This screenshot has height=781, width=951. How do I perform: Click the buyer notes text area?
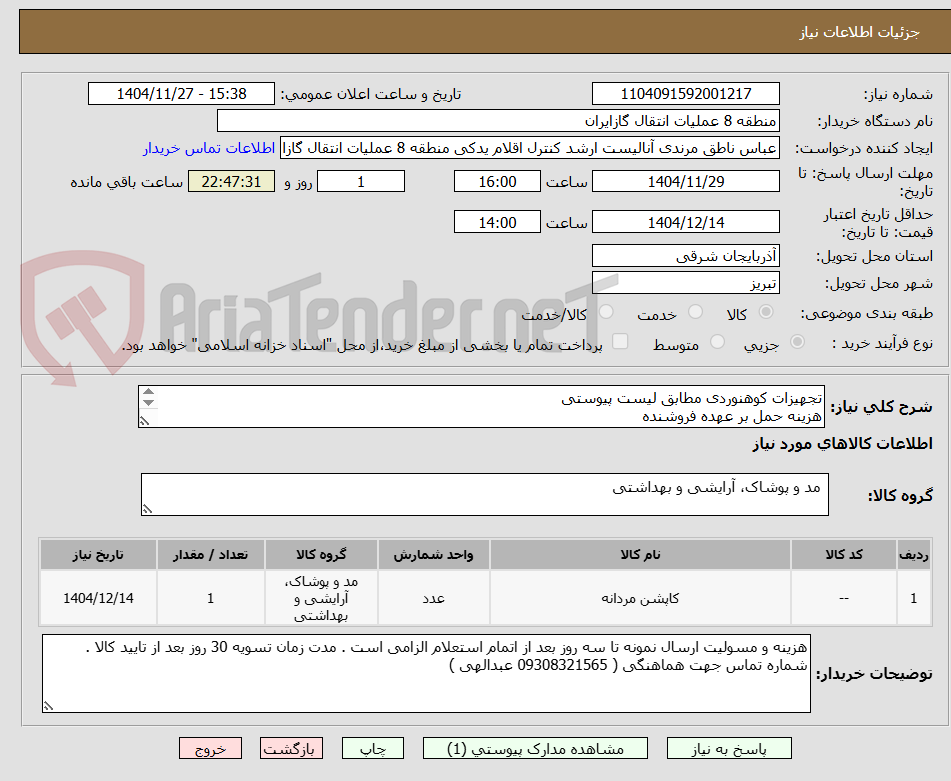(x=426, y=674)
